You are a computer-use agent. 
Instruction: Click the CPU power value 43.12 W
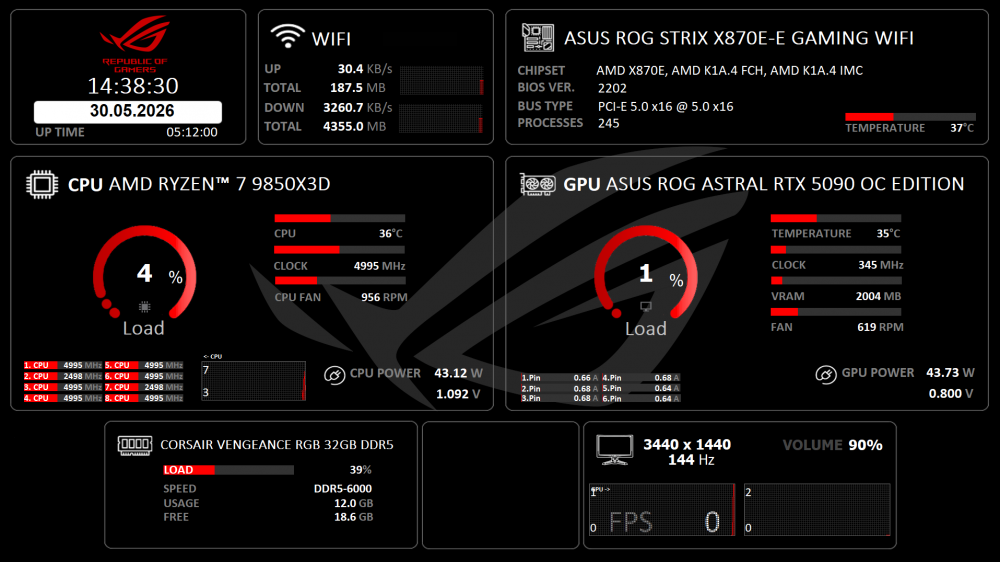point(458,373)
